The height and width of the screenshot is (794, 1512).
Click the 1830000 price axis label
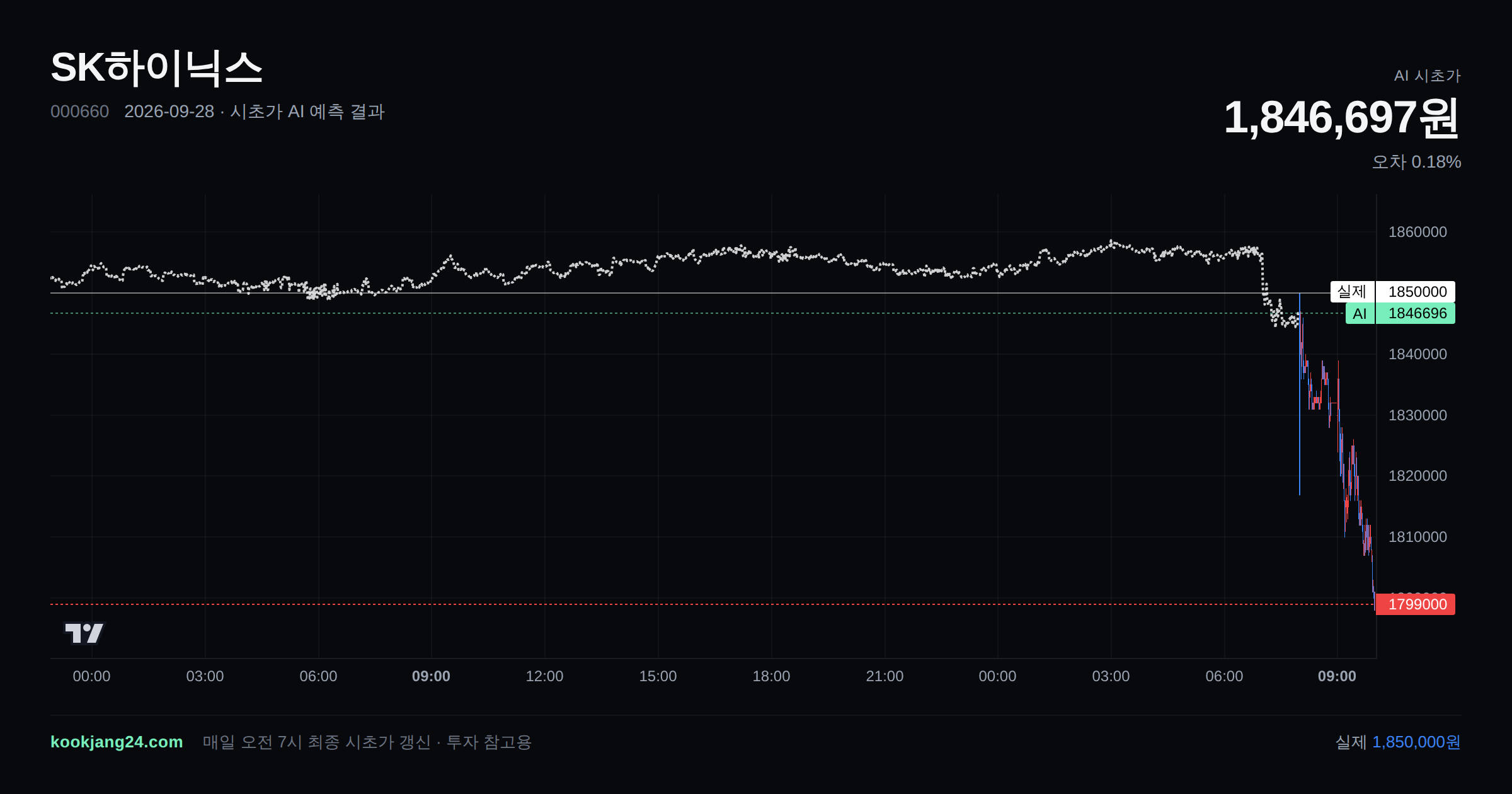point(1417,415)
